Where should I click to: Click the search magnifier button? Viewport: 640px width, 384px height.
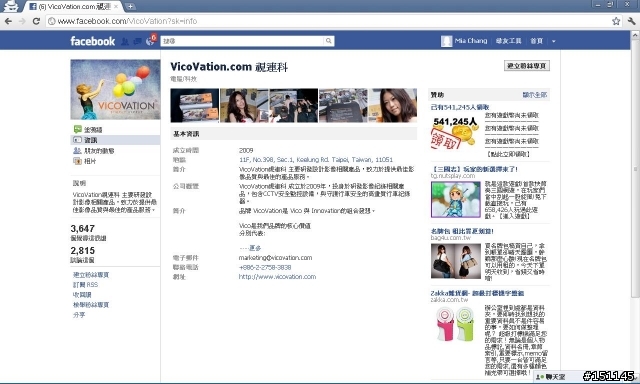tap(329, 41)
